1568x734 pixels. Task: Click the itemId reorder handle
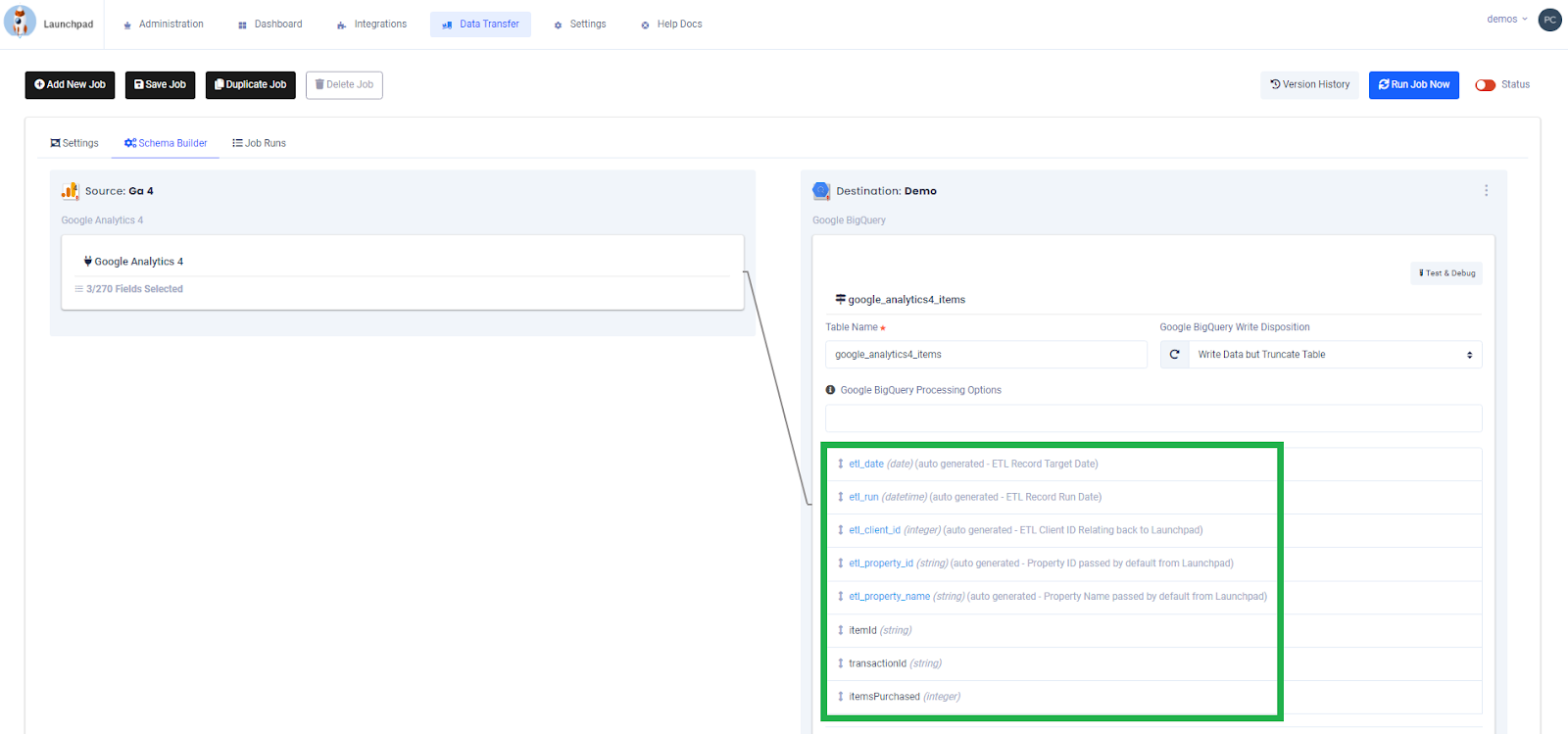click(x=841, y=630)
